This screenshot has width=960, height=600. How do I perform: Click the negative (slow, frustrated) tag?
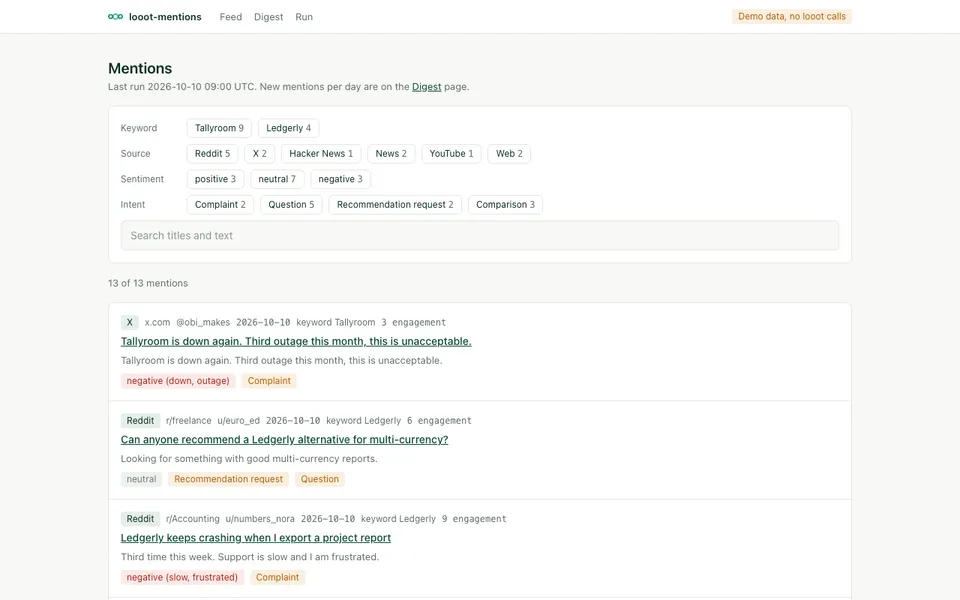click(x=182, y=577)
